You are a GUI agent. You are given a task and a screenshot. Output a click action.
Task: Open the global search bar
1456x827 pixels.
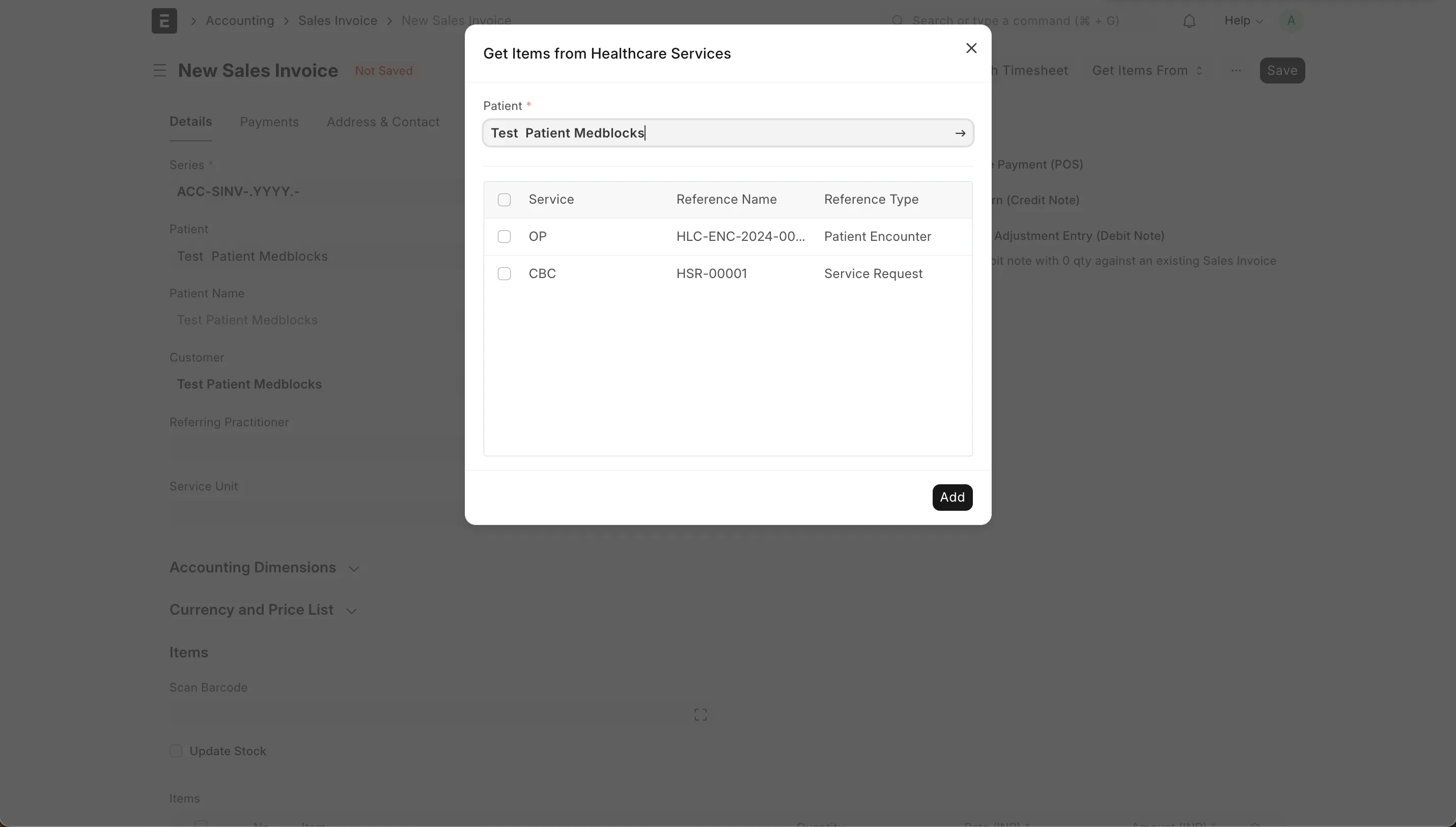pyautogui.click(x=1011, y=20)
